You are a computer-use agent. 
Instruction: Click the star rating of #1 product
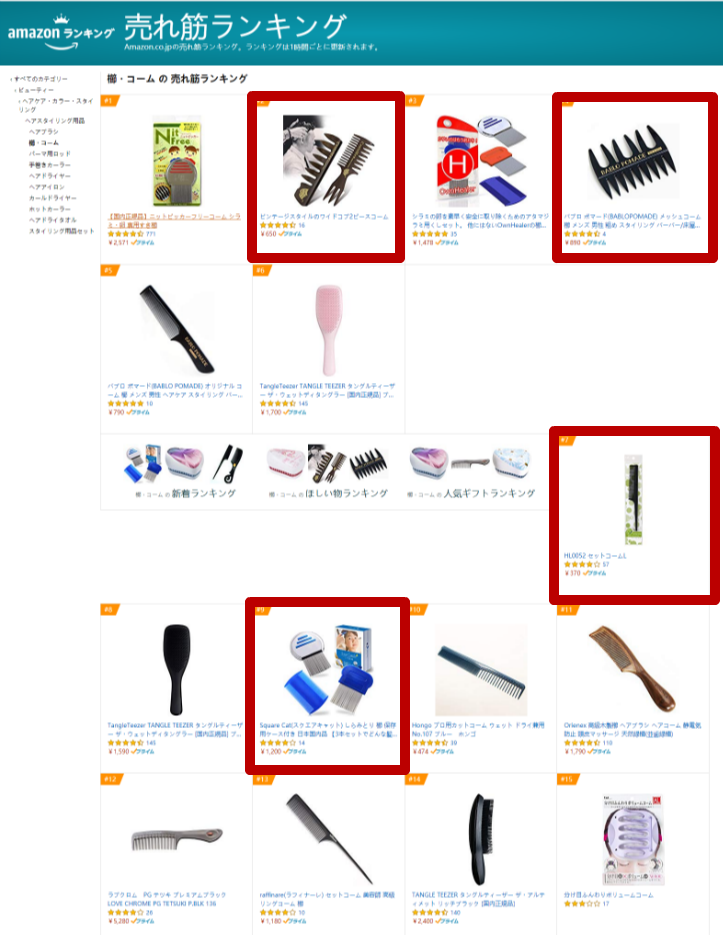click(x=125, y=234)
